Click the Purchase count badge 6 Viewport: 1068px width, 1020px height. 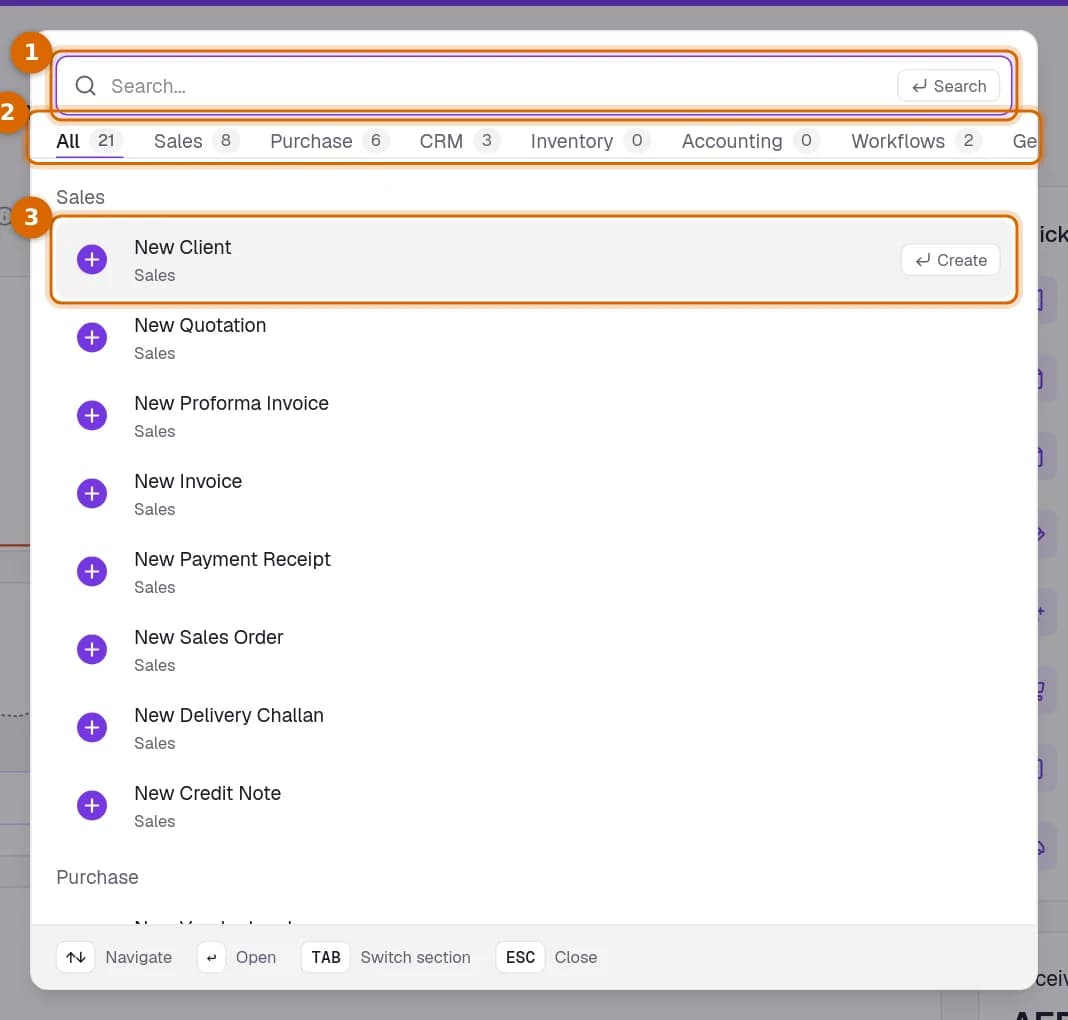pos(375,141)
